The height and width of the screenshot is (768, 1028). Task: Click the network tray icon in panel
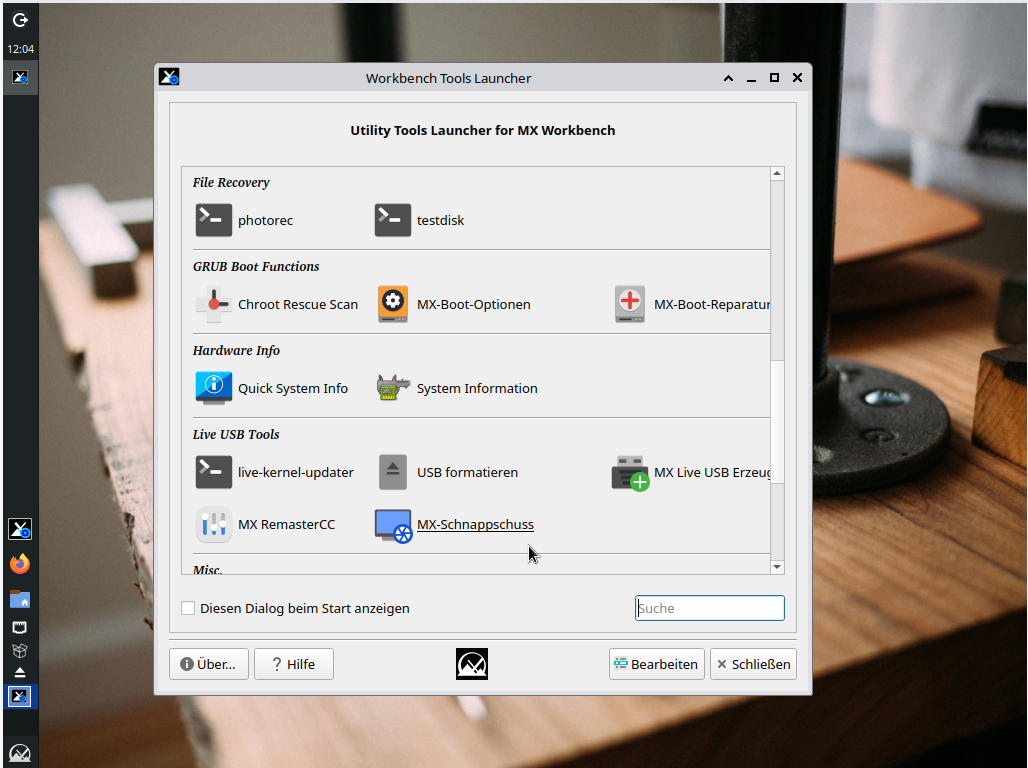click(20, 628)
